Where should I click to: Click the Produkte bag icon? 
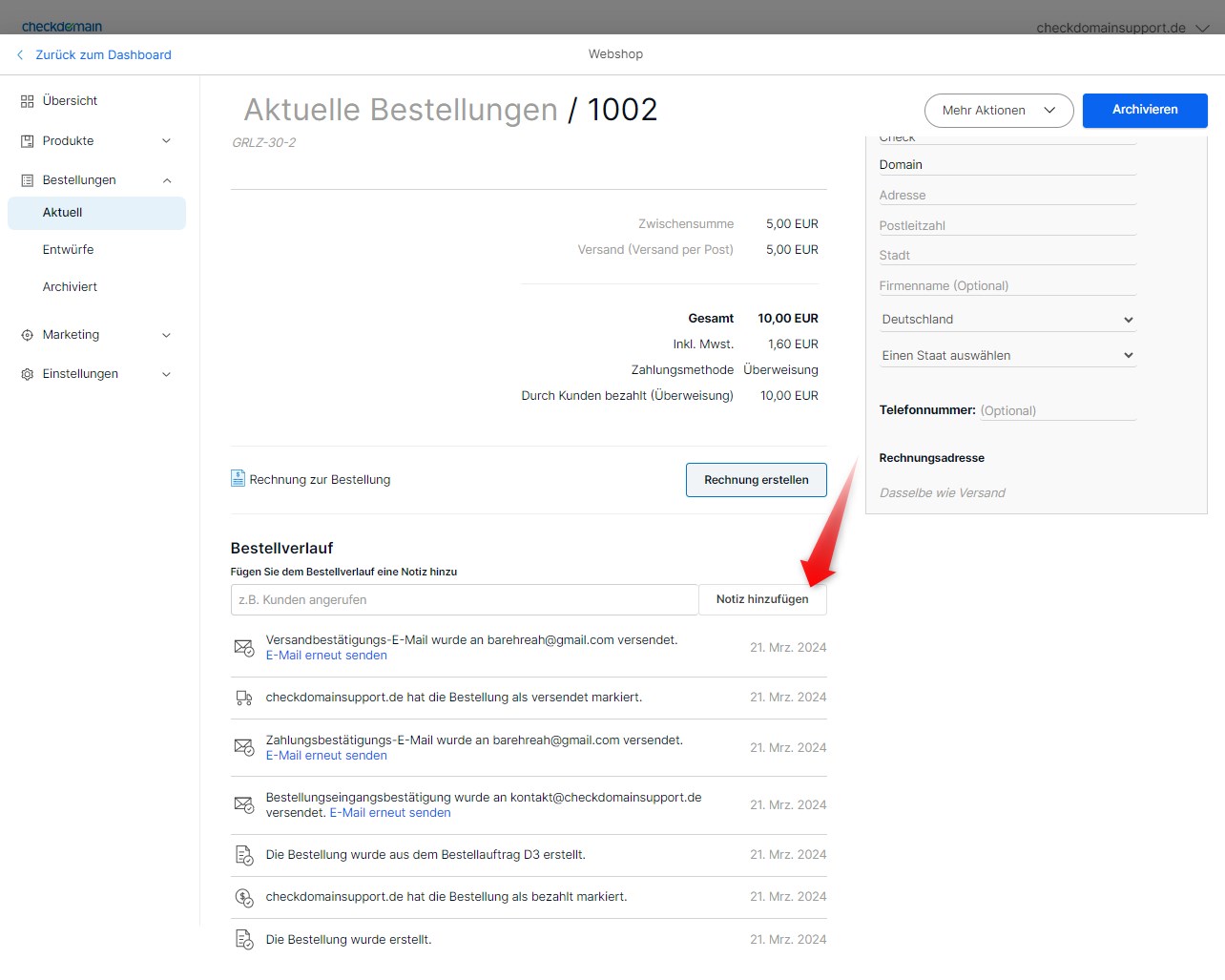click(27, 141)
